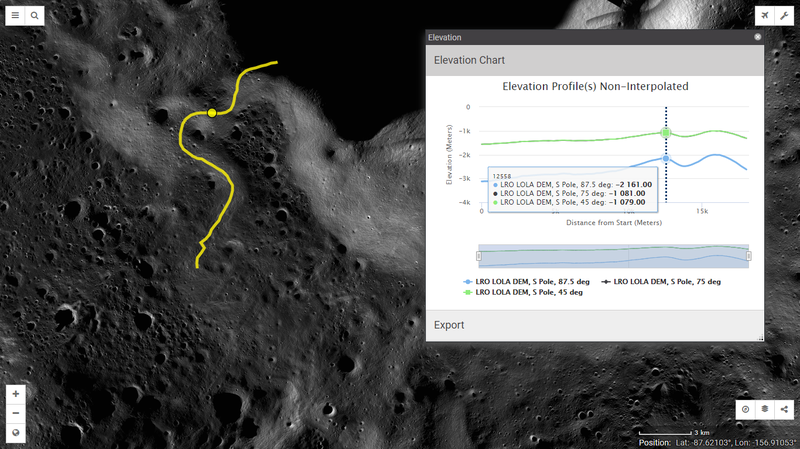Click the compass reset-view icon
800x449 pixels.
(x=745, y=409)
